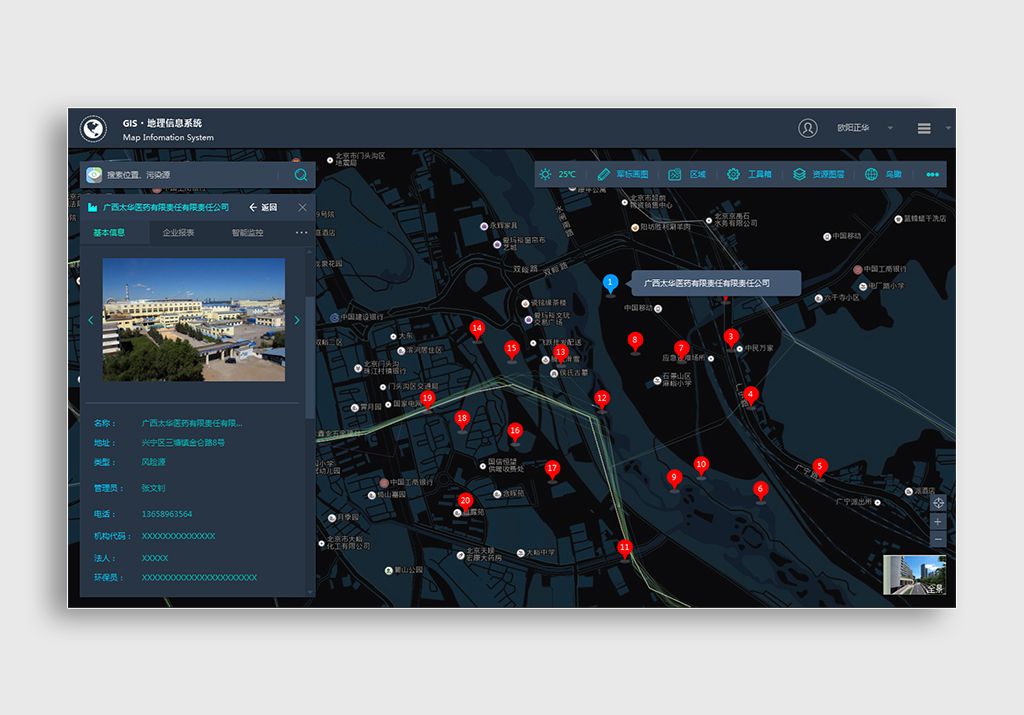Select red map marker 8
This screenshot has height=715, width=1024.
(634, 342)
